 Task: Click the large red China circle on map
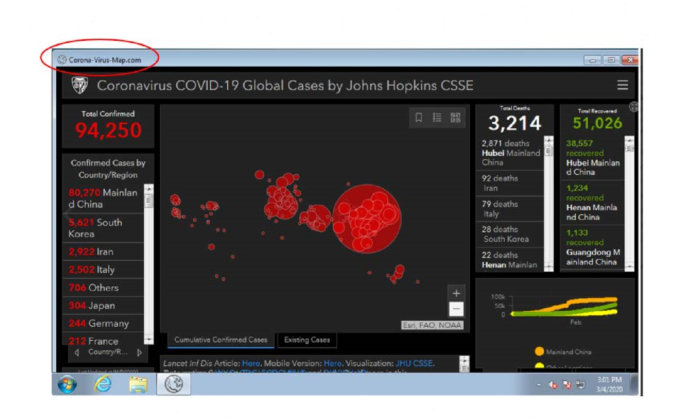coord(367,218)
